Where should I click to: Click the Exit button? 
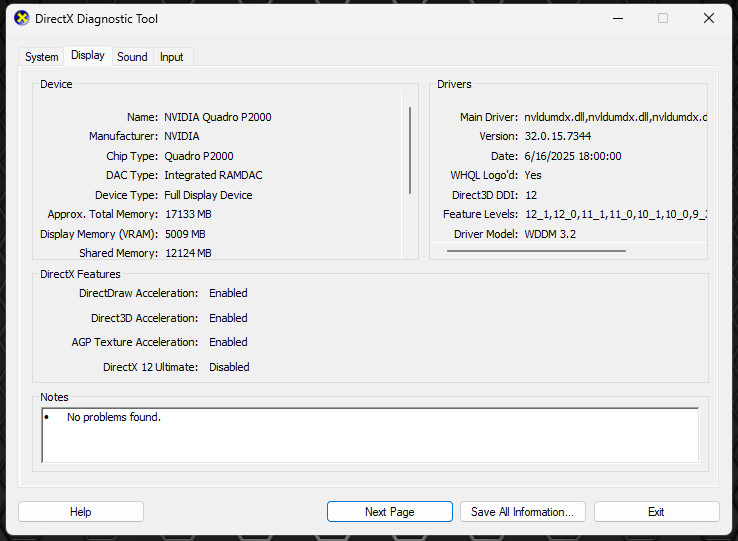tap(656, 512)
